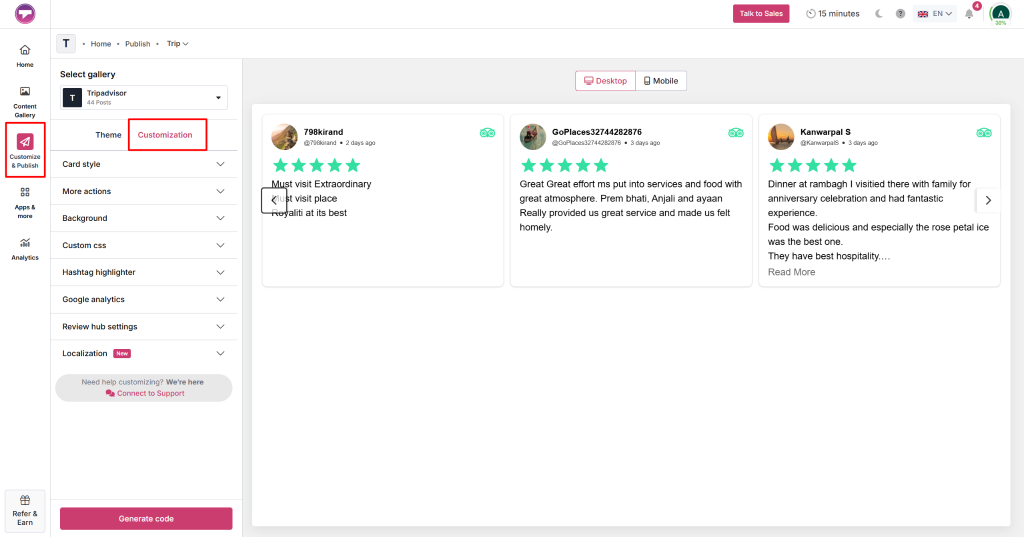Expand Hashtag highlighter section
The image size is (1024, 537).
click(144, 272)
